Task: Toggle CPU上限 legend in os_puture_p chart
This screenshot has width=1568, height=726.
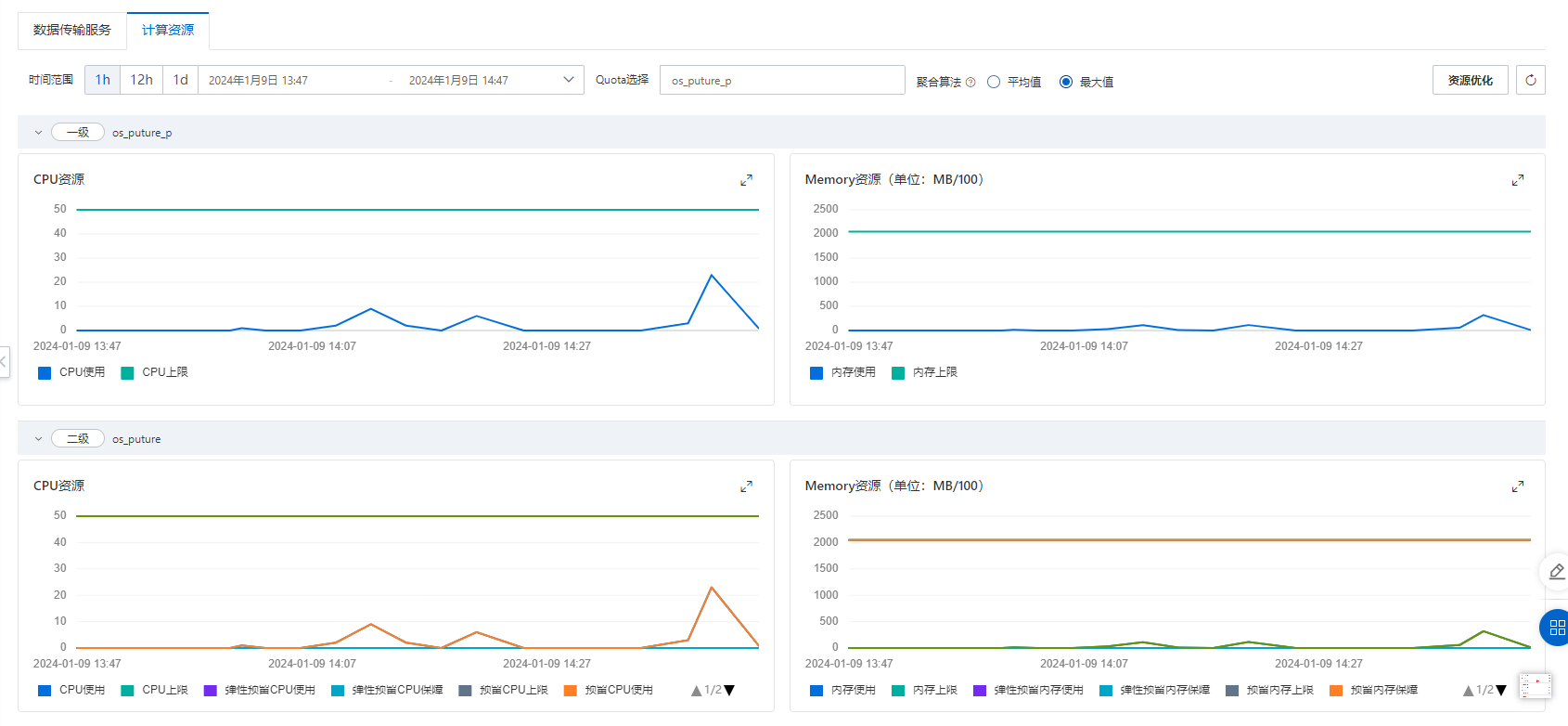Action: click(x=154, y=372)
